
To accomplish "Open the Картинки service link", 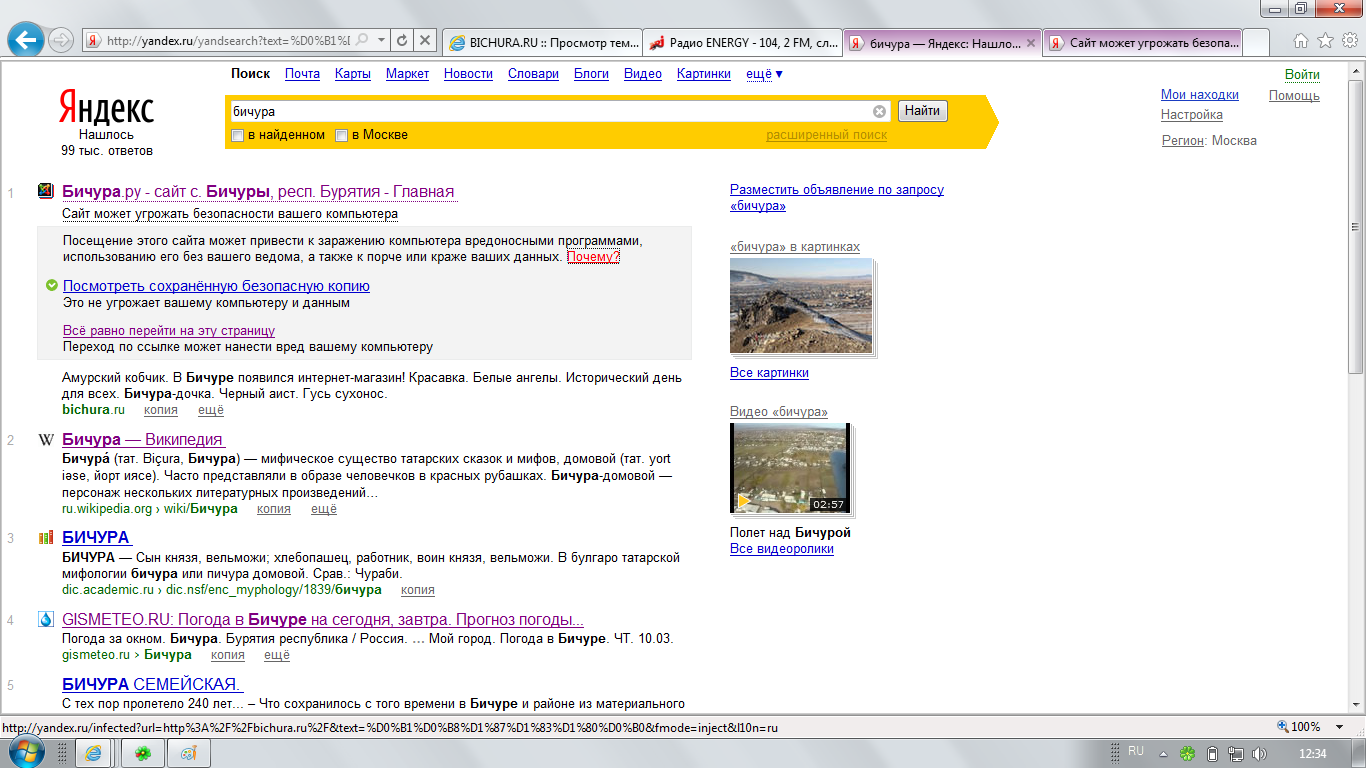I will (x=704, y=74).
